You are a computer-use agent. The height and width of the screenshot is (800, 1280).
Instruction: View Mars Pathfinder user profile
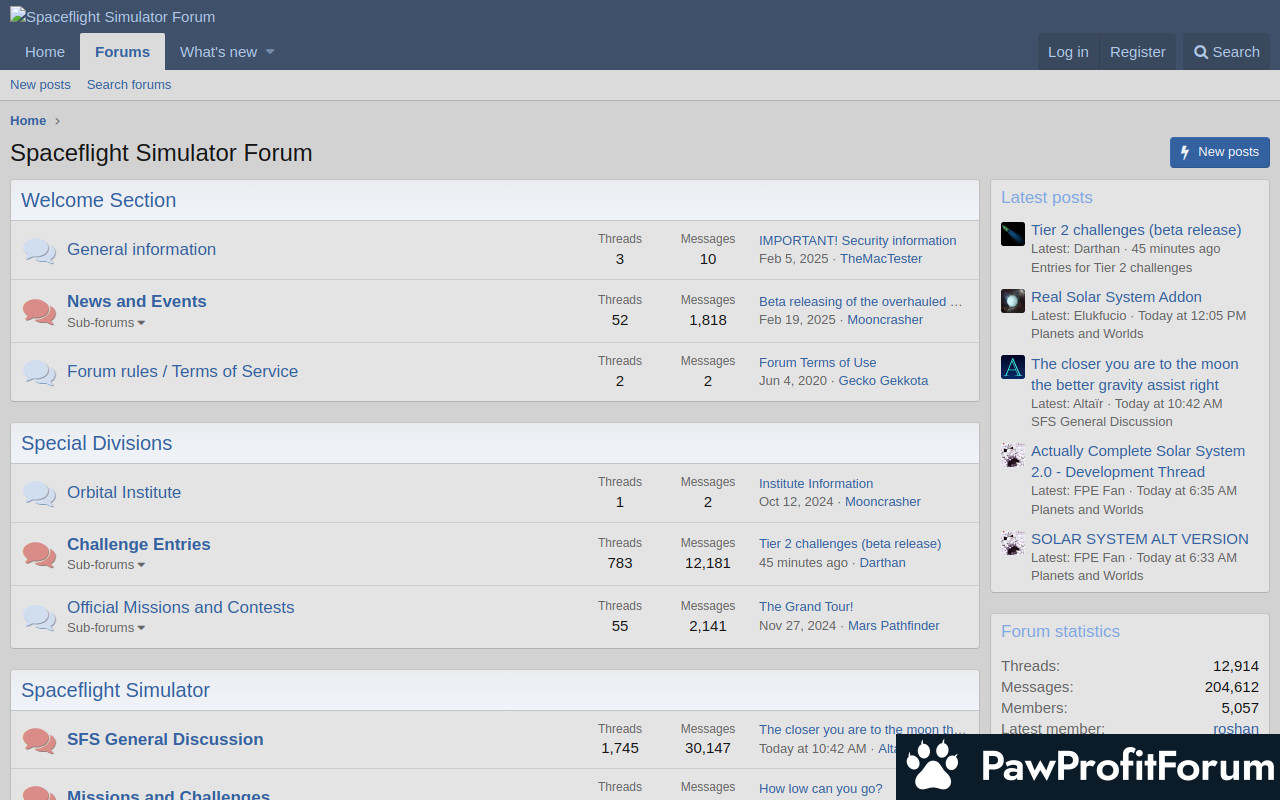(894, 626)
